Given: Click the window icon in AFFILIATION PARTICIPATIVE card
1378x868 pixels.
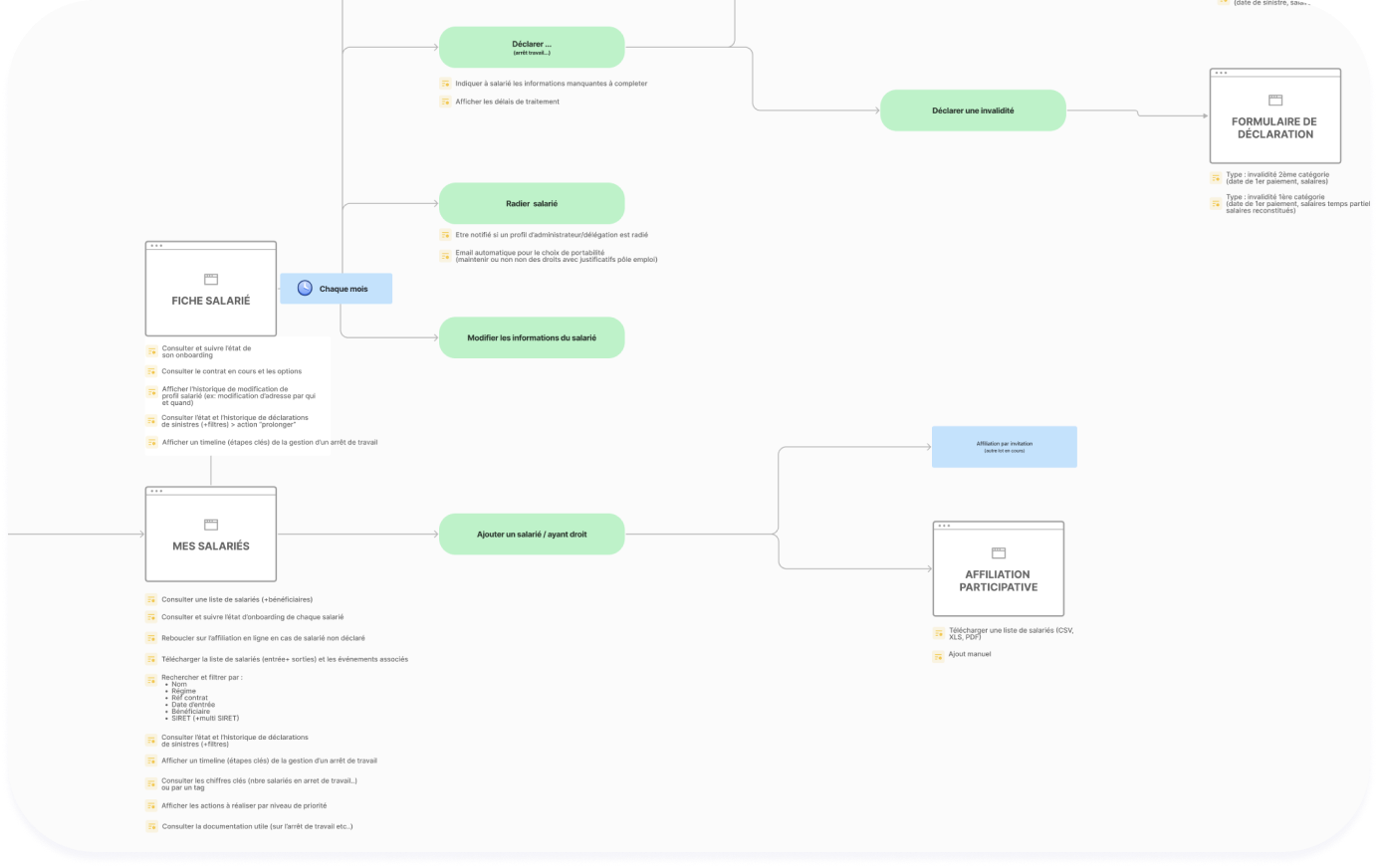Looking at the screenshot, I should point(999,553).
